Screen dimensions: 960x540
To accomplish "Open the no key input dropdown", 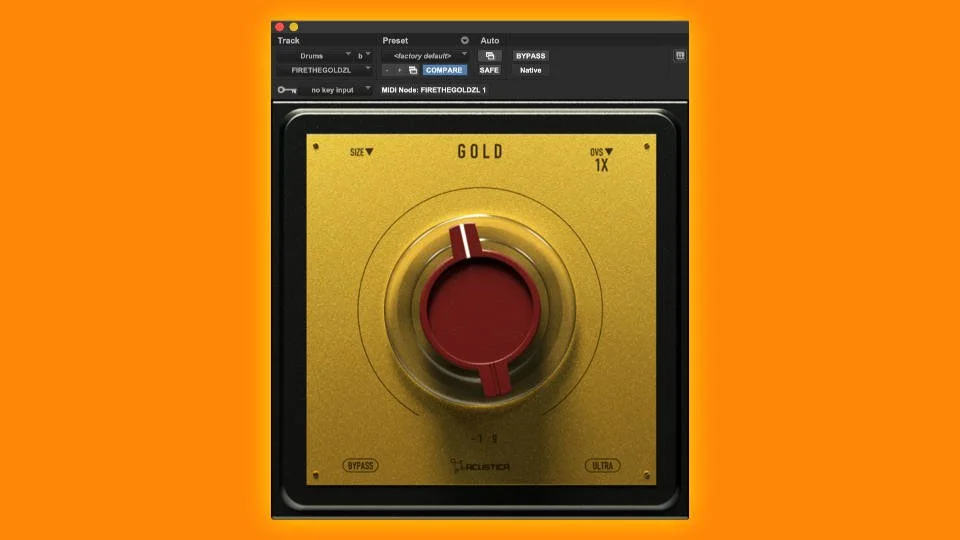I will pos(337,90).
